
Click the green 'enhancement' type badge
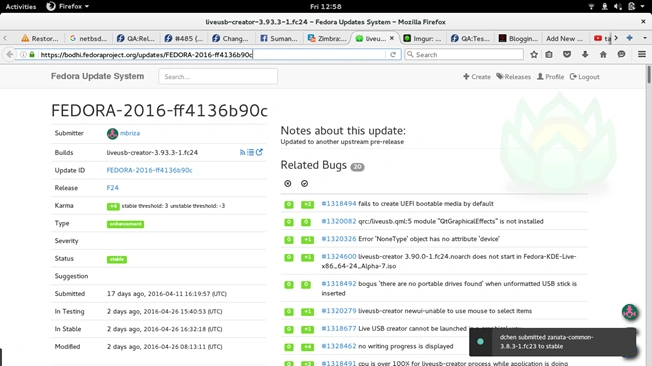[x=125, y=224]
